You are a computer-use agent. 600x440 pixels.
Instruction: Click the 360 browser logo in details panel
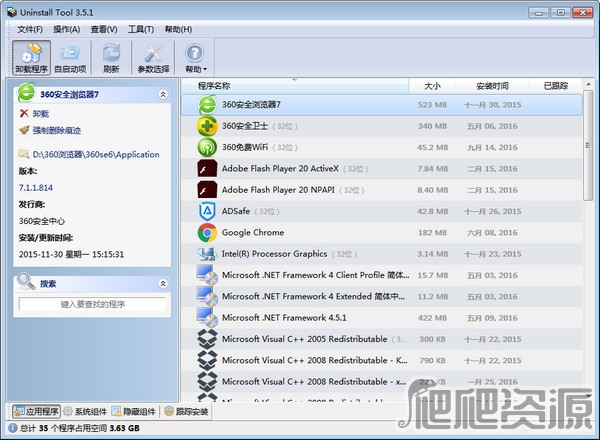[26, 93]
